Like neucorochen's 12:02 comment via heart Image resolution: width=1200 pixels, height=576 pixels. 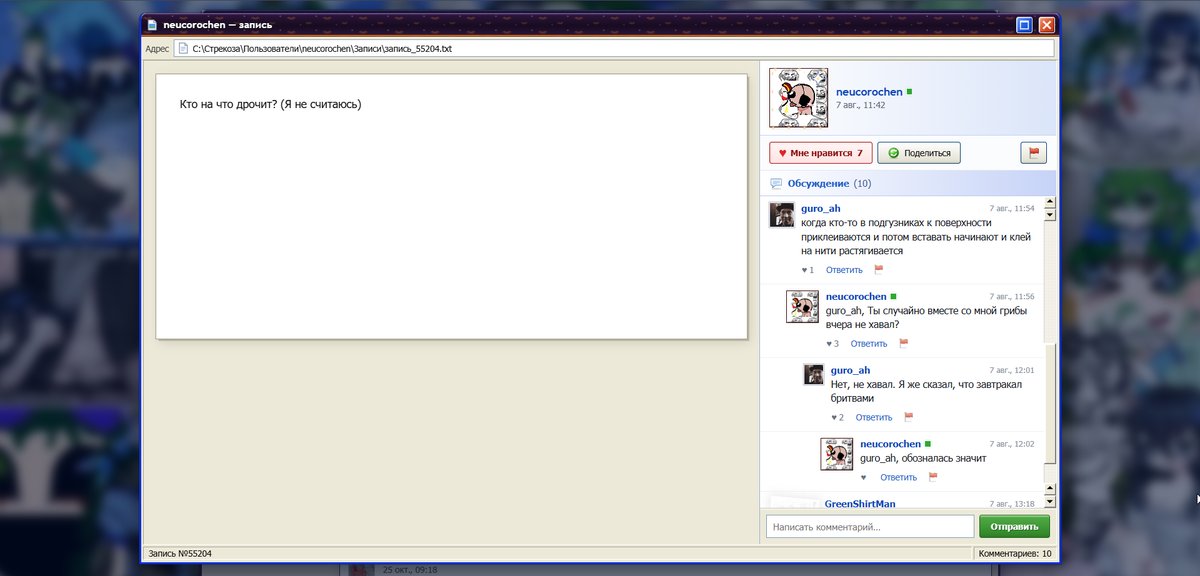[x=864, y=478]
